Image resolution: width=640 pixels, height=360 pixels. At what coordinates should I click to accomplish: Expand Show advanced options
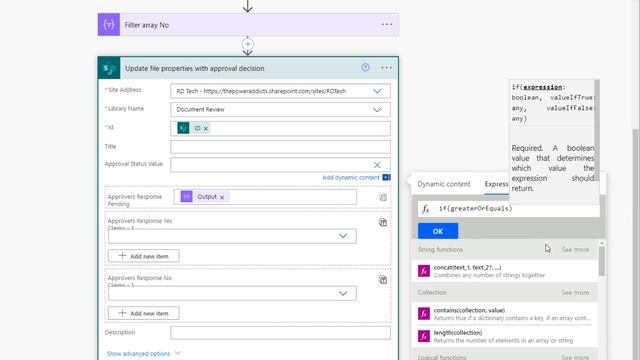[143, 353]
